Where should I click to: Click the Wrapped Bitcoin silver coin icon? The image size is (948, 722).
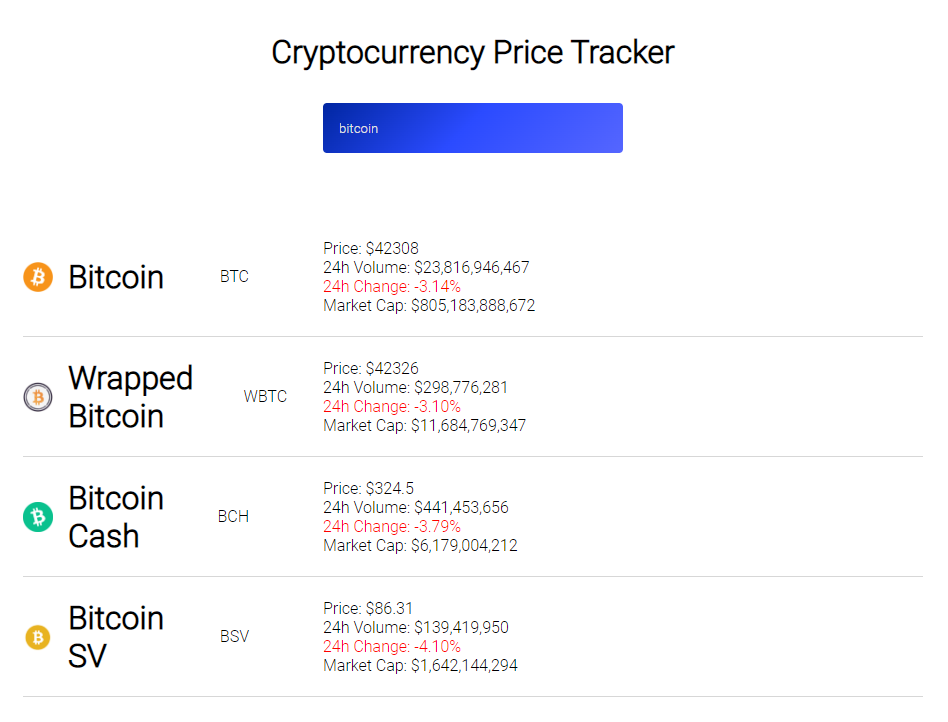pos(37,397)
